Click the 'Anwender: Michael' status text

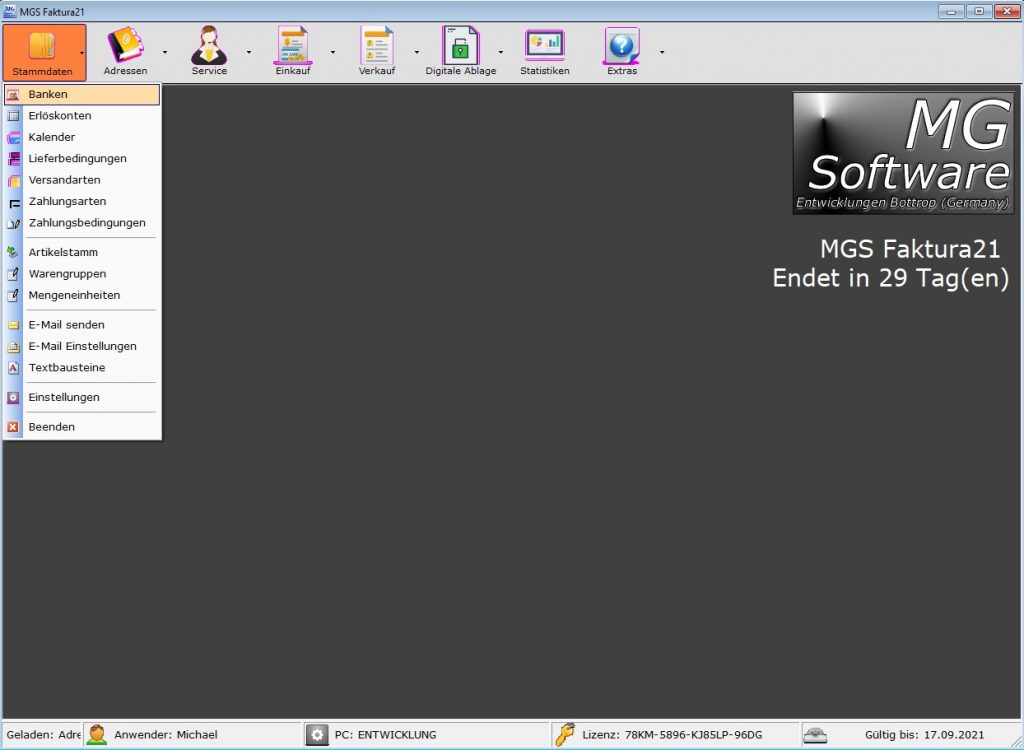point(166,735)
